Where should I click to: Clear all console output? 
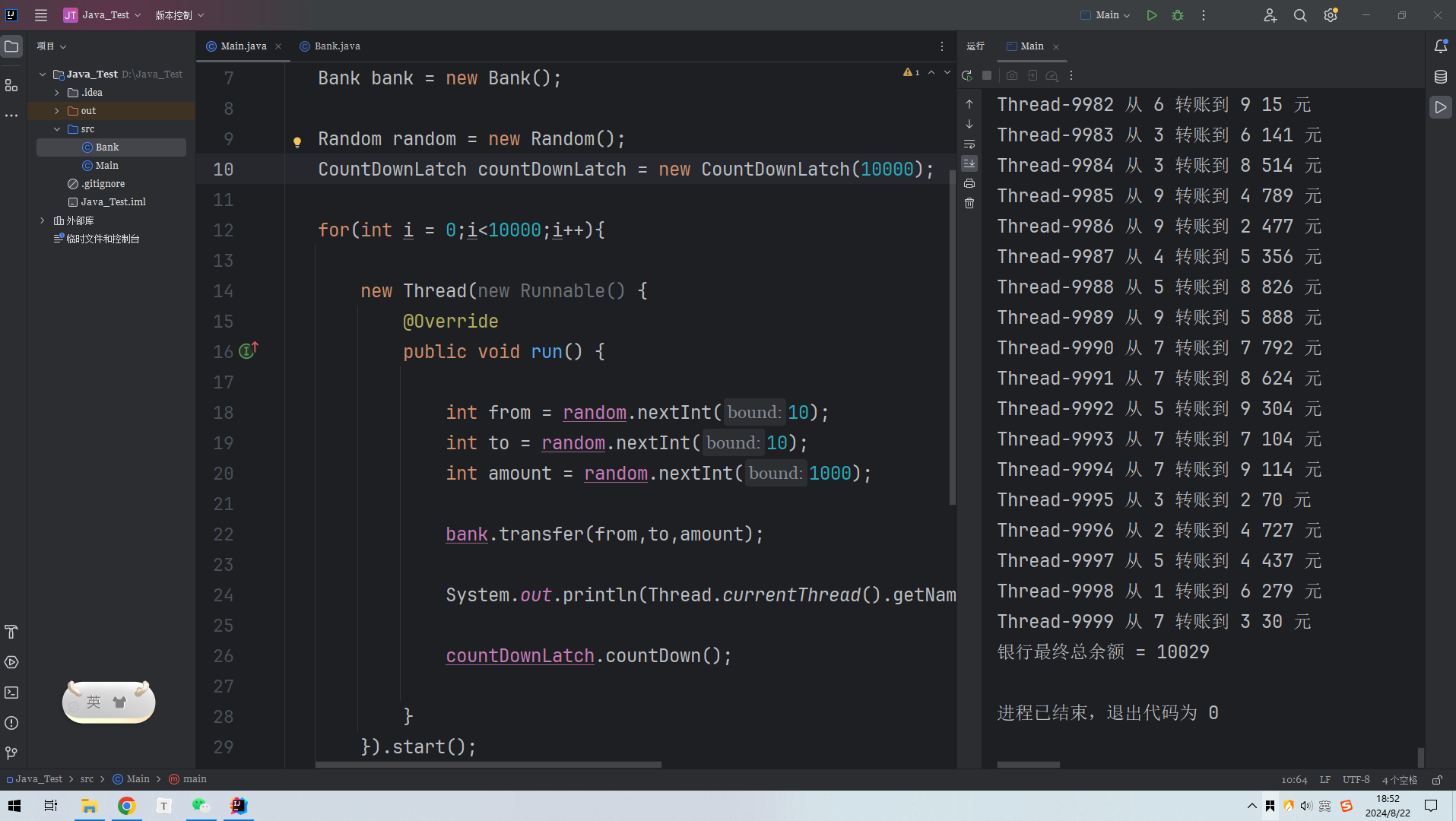pyautogui.click(x=969, y=203)
